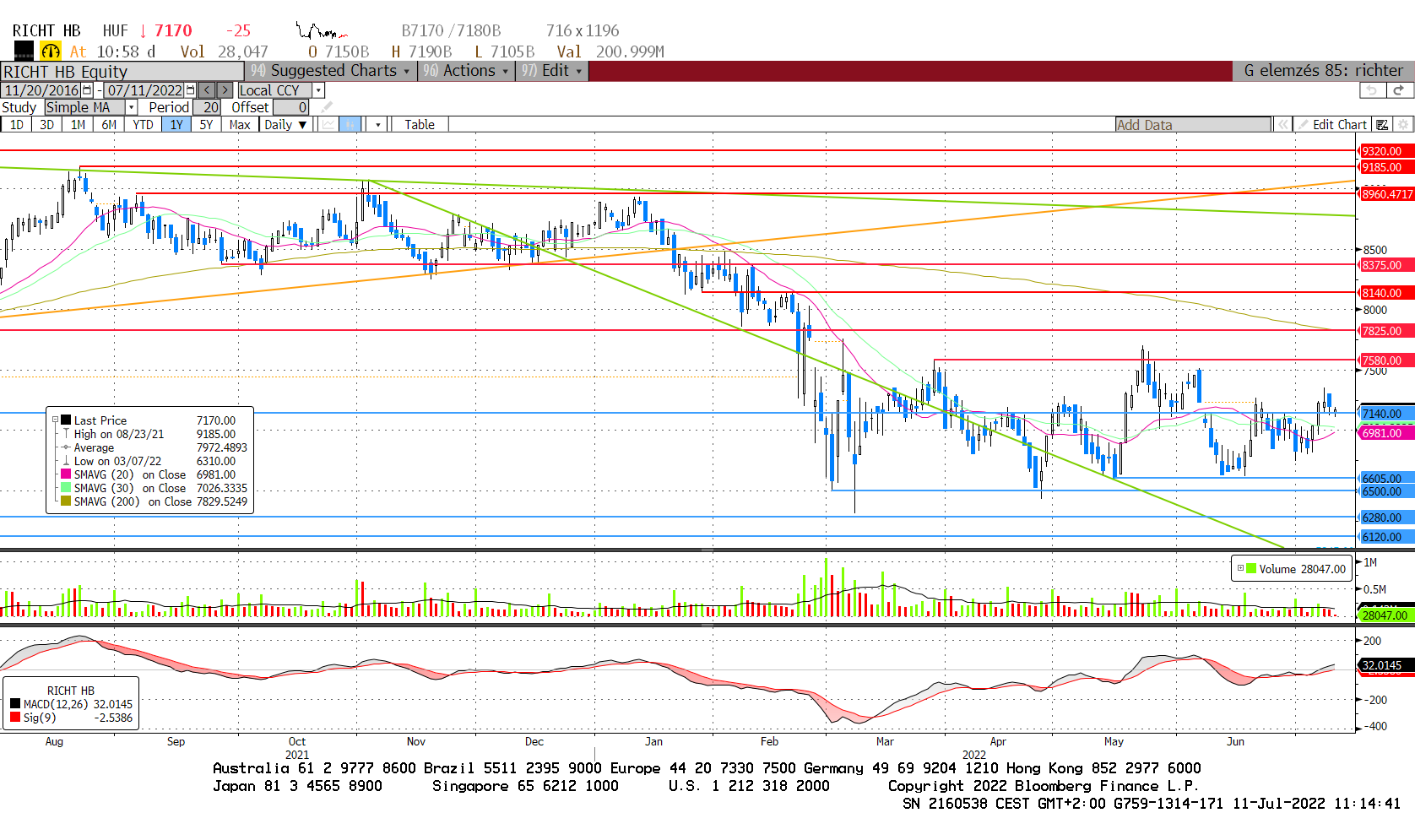1415x840 pixels.
Task: Click the redo arrow icon
Action: (1399, 90)
